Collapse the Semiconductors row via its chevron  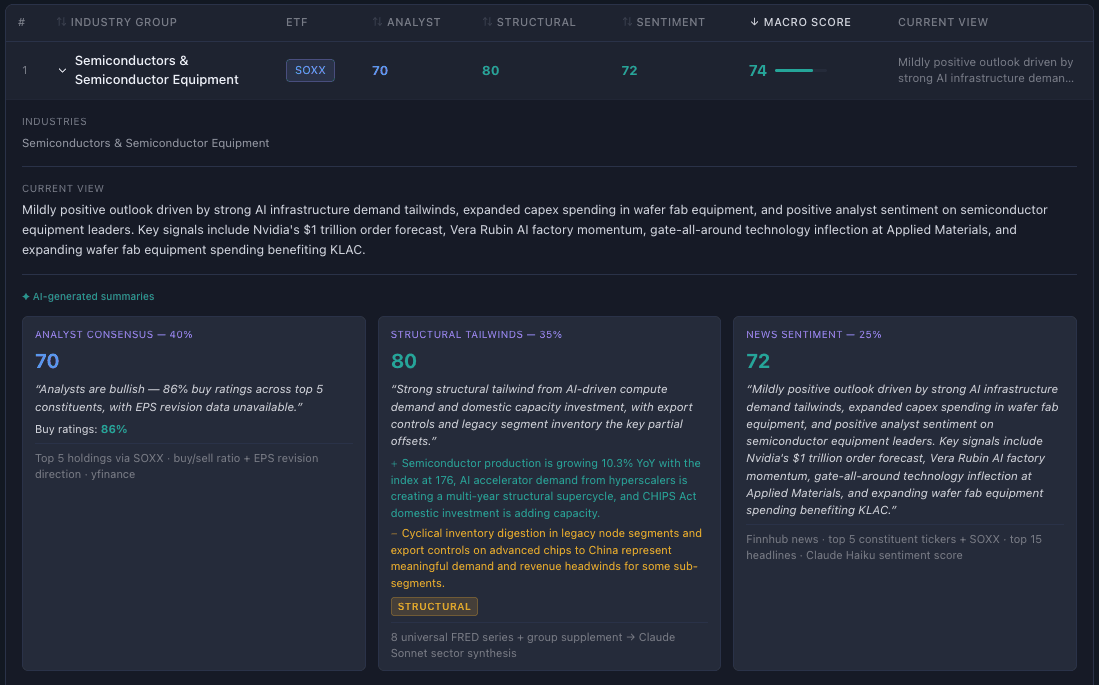coord(62,70)
